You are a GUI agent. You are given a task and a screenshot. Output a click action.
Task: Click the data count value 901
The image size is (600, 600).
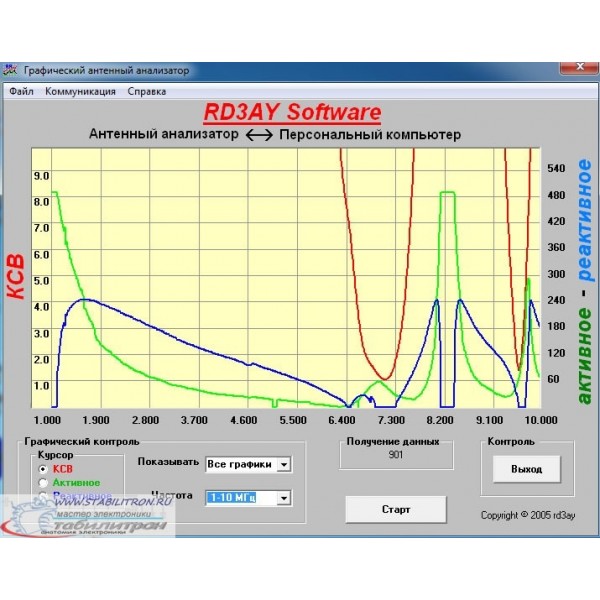(x=395, y=455)
